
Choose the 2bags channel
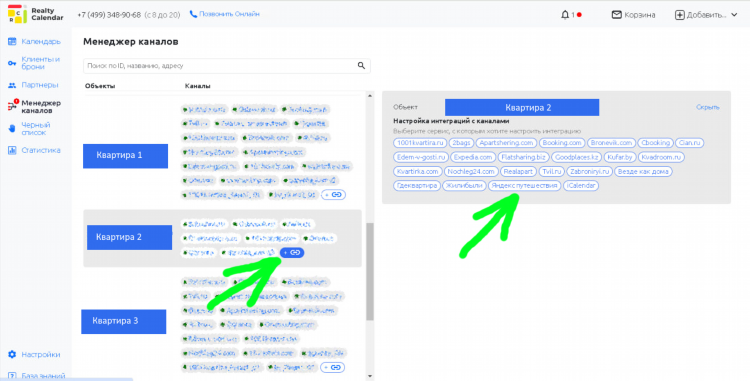[x=462, y=142]
